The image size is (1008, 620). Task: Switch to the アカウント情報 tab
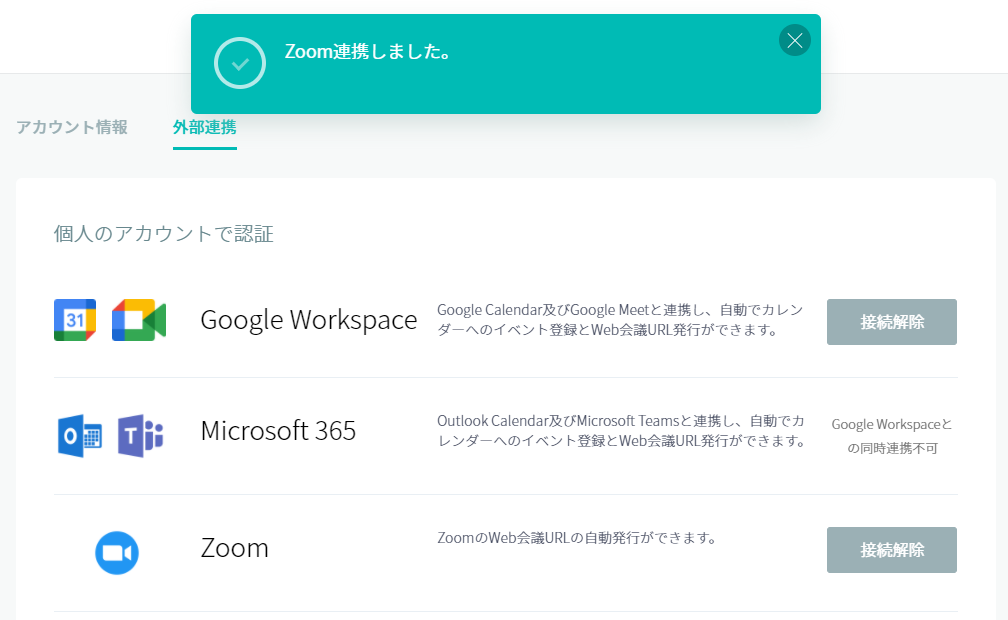pos(72,127)
